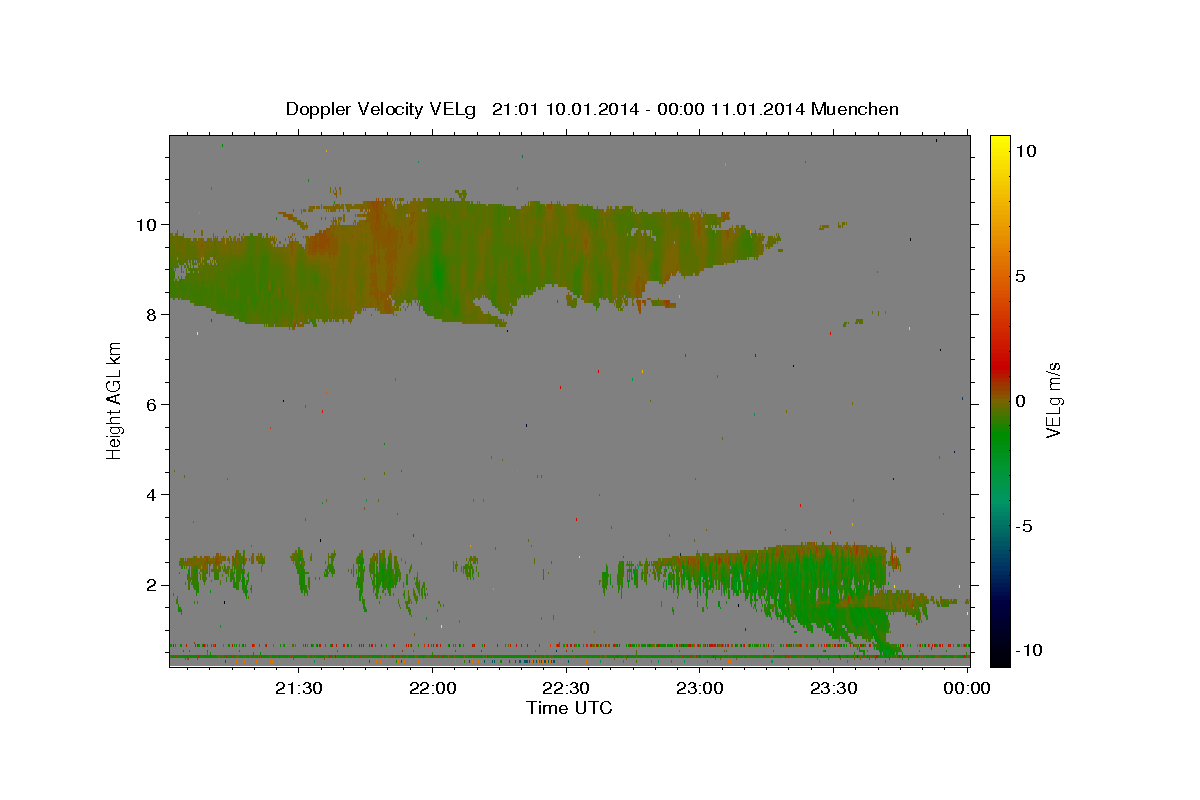The width and height of the screenshot is (1200, 800).
Task: Click the '22:00' time axis label
Action: (432, 688)
